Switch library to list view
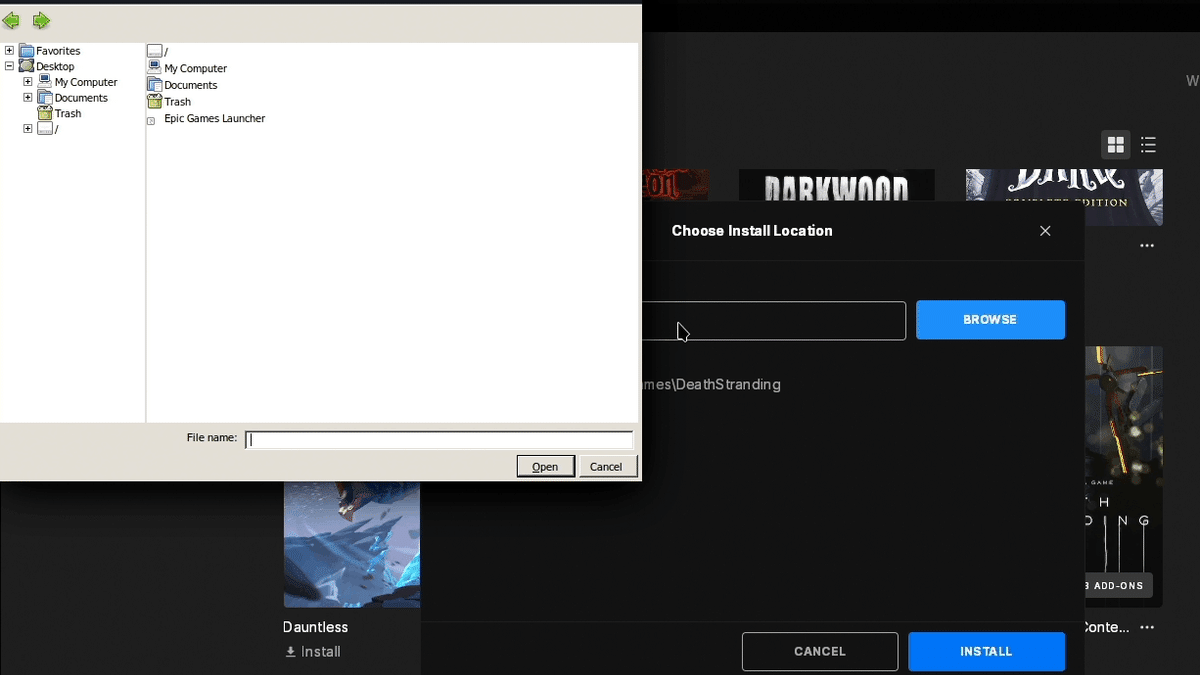Screen dimensions: 1200x675 pos(1148,145)
